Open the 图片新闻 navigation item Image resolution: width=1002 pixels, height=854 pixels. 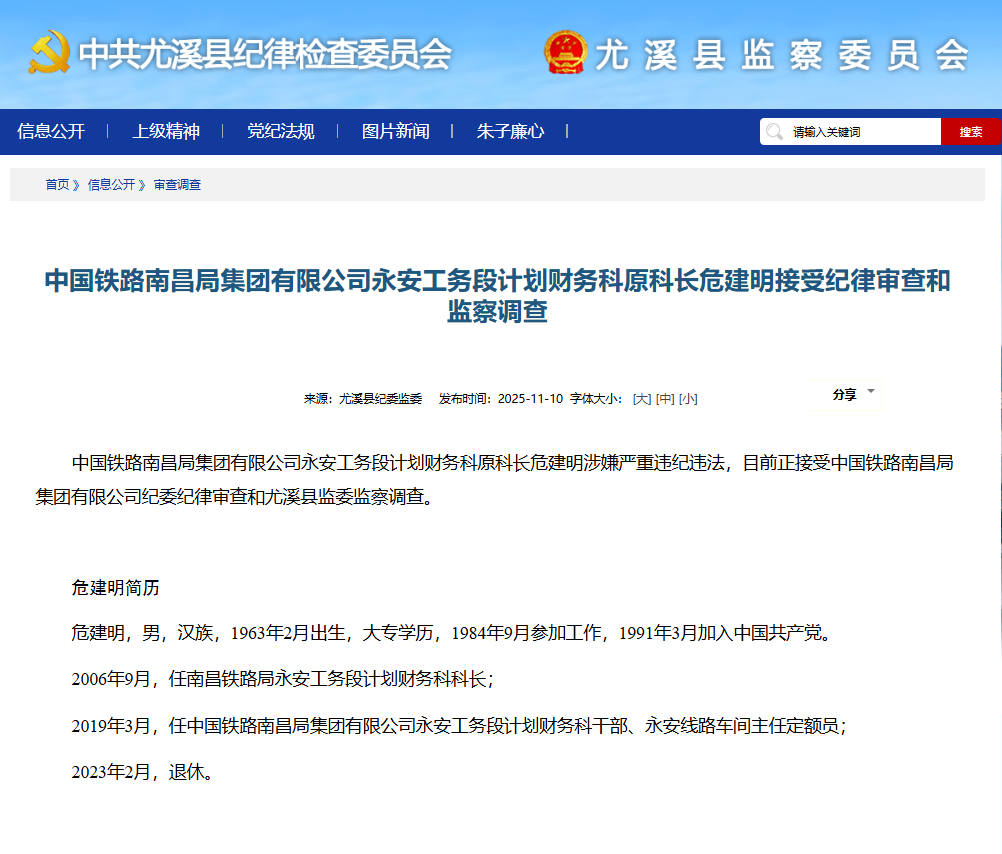[395, 131]
